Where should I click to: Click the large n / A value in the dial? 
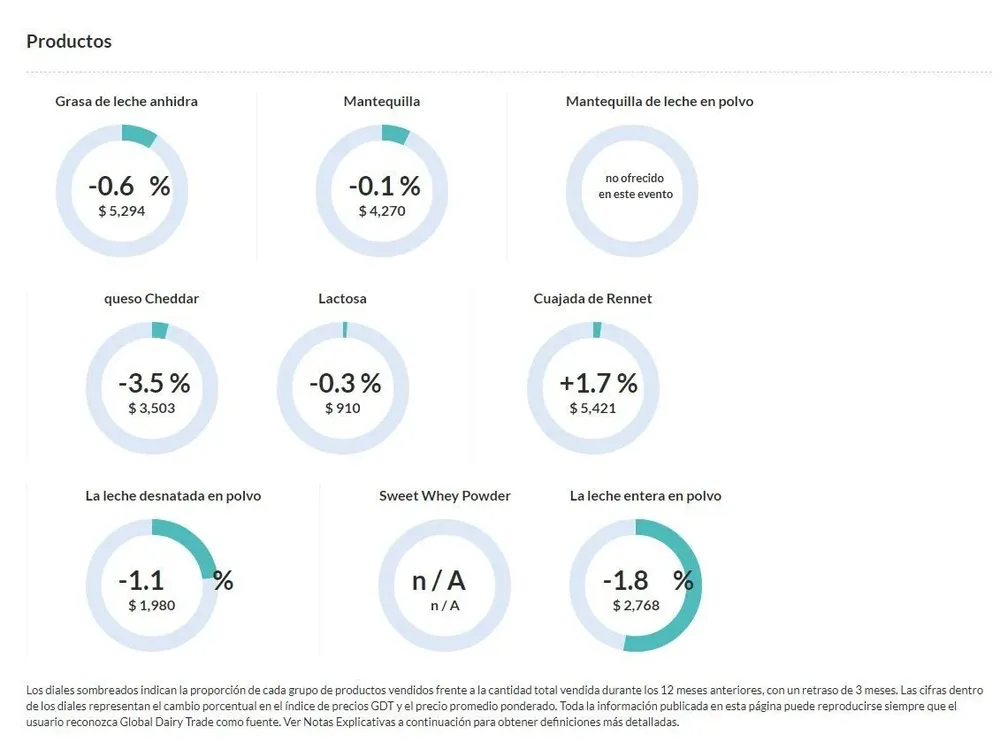click(x=439, y=580)
